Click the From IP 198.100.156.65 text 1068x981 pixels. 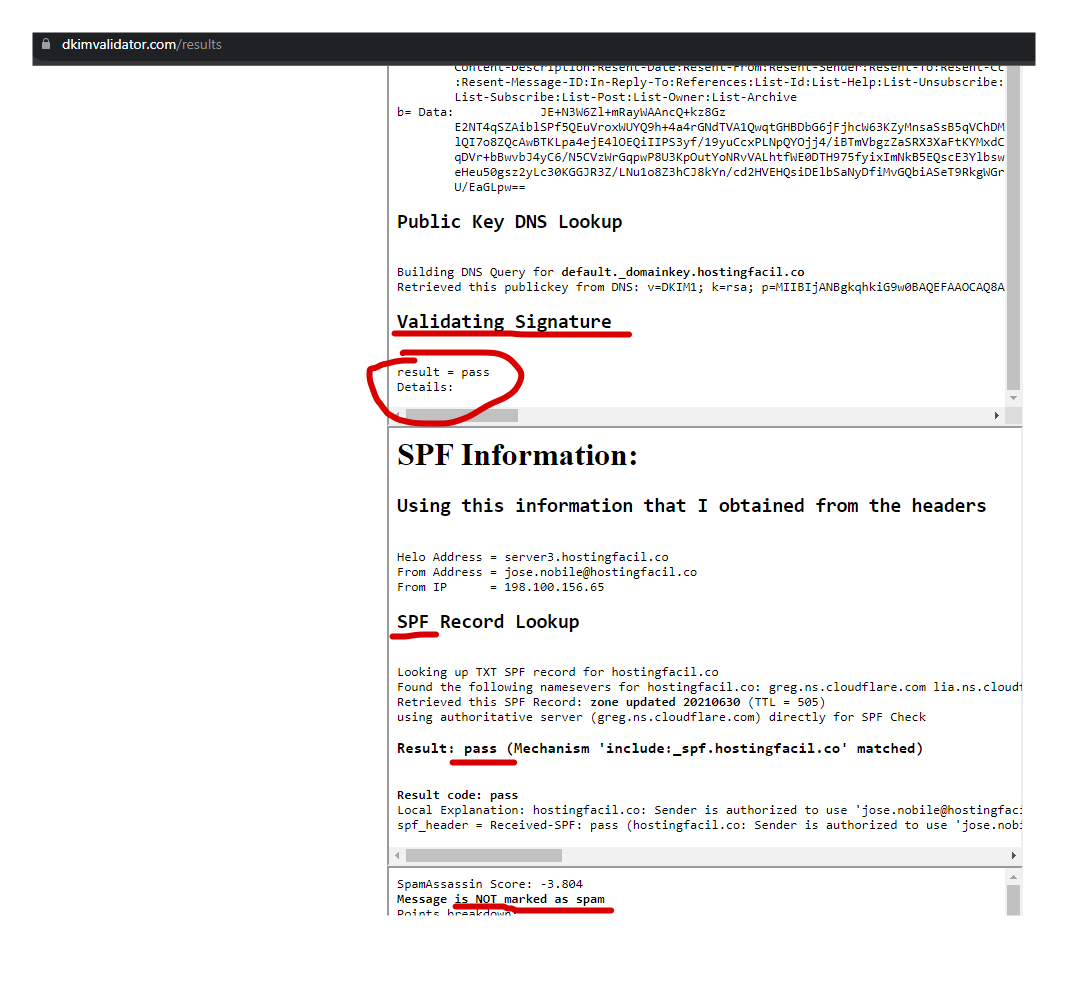pos(500,587)
